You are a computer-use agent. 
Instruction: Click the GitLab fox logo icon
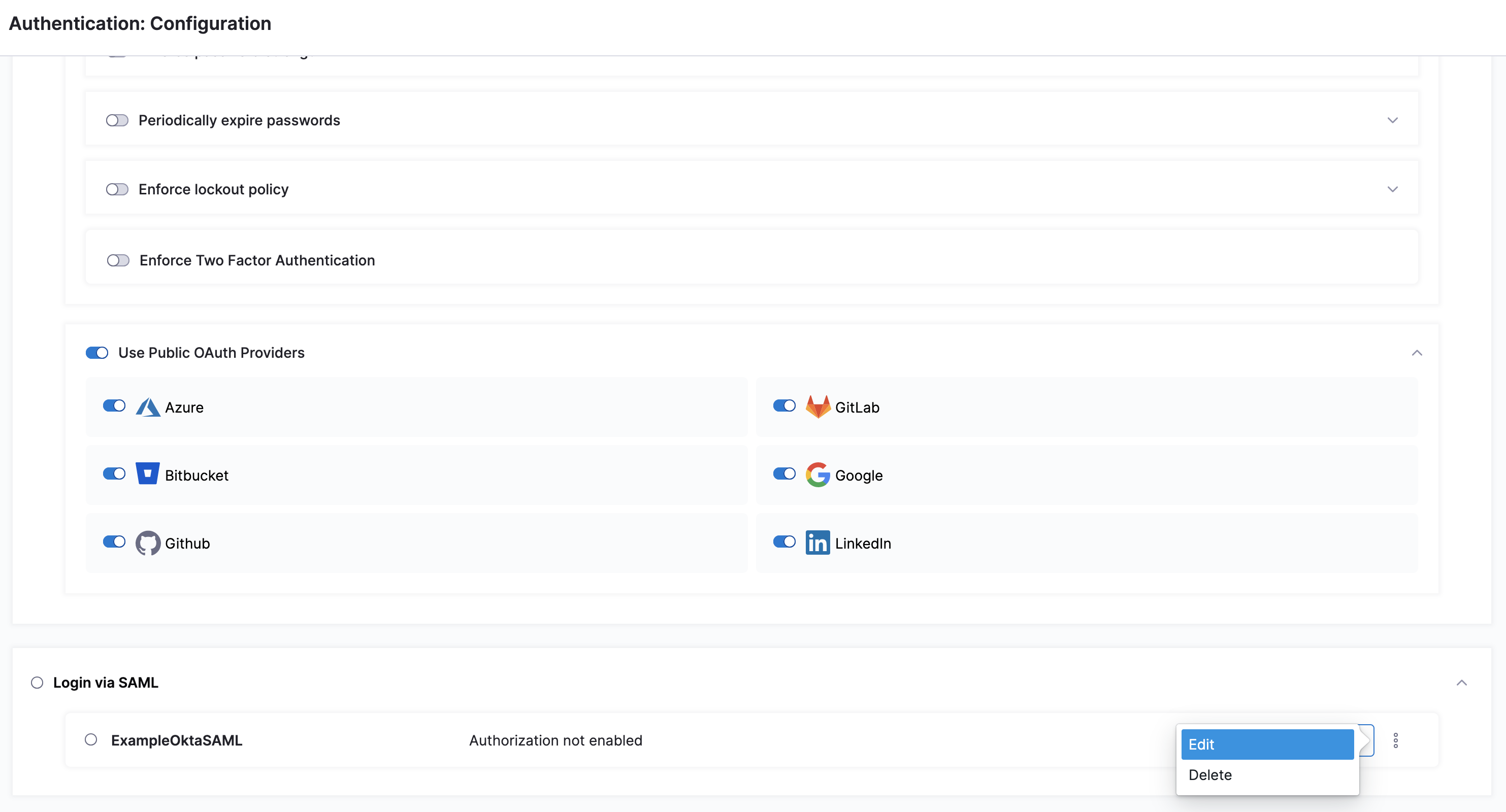(x=818, y=407)
